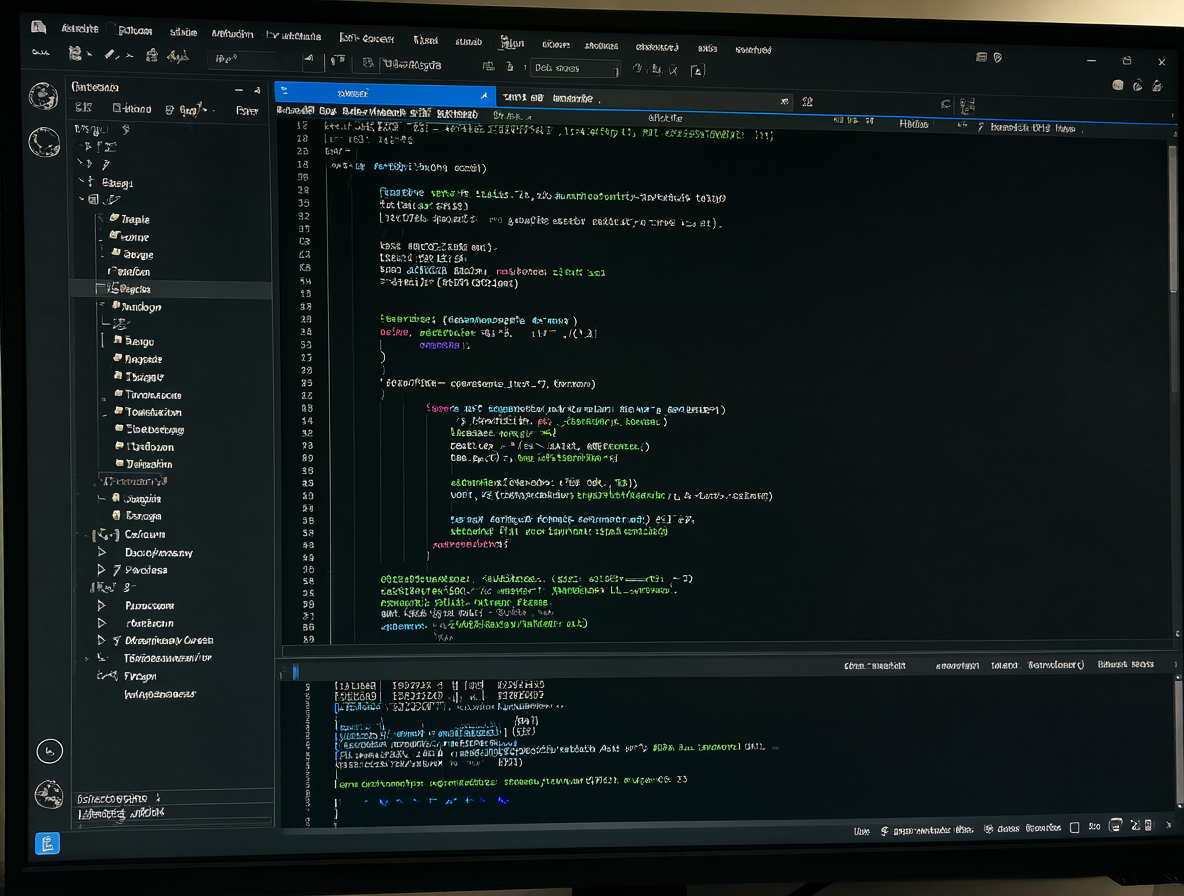Open the last menu item at the menu bar's right end
Image resolution: width=1184 pixels, height=896 pixels.
click(753, 50)
